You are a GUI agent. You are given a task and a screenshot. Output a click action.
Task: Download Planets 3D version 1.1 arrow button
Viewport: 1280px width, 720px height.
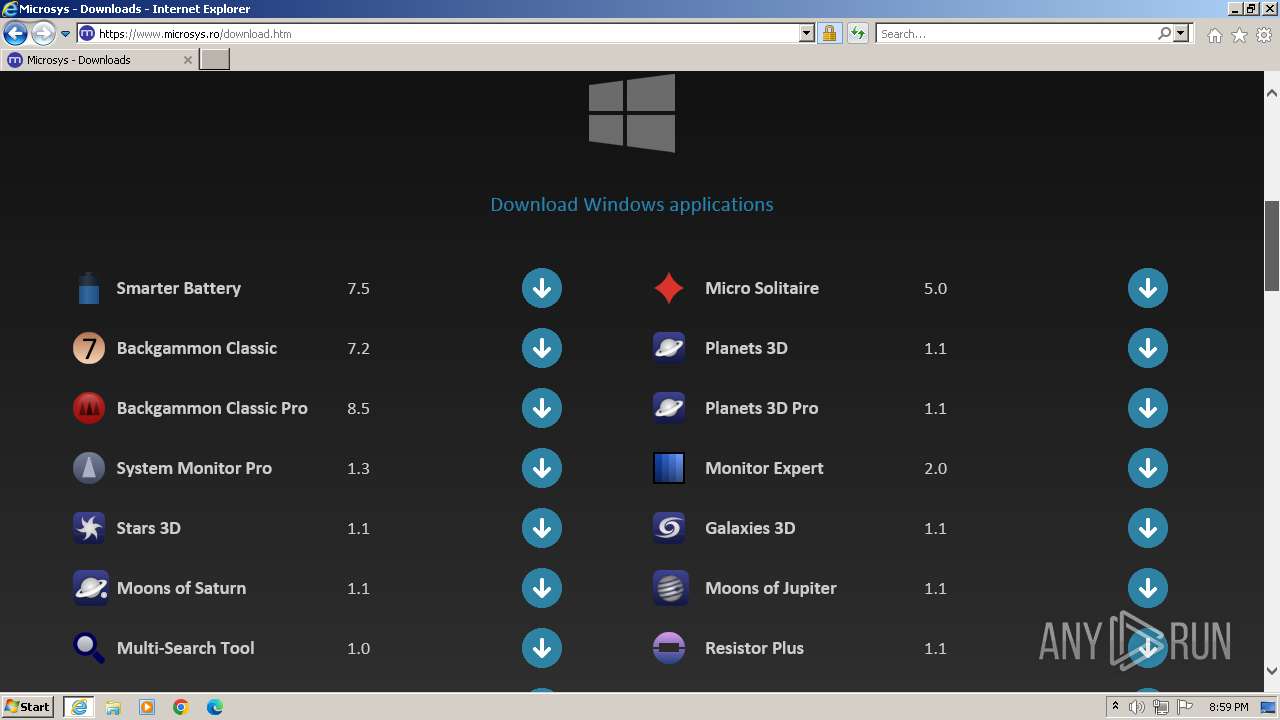pos(1148,348)
